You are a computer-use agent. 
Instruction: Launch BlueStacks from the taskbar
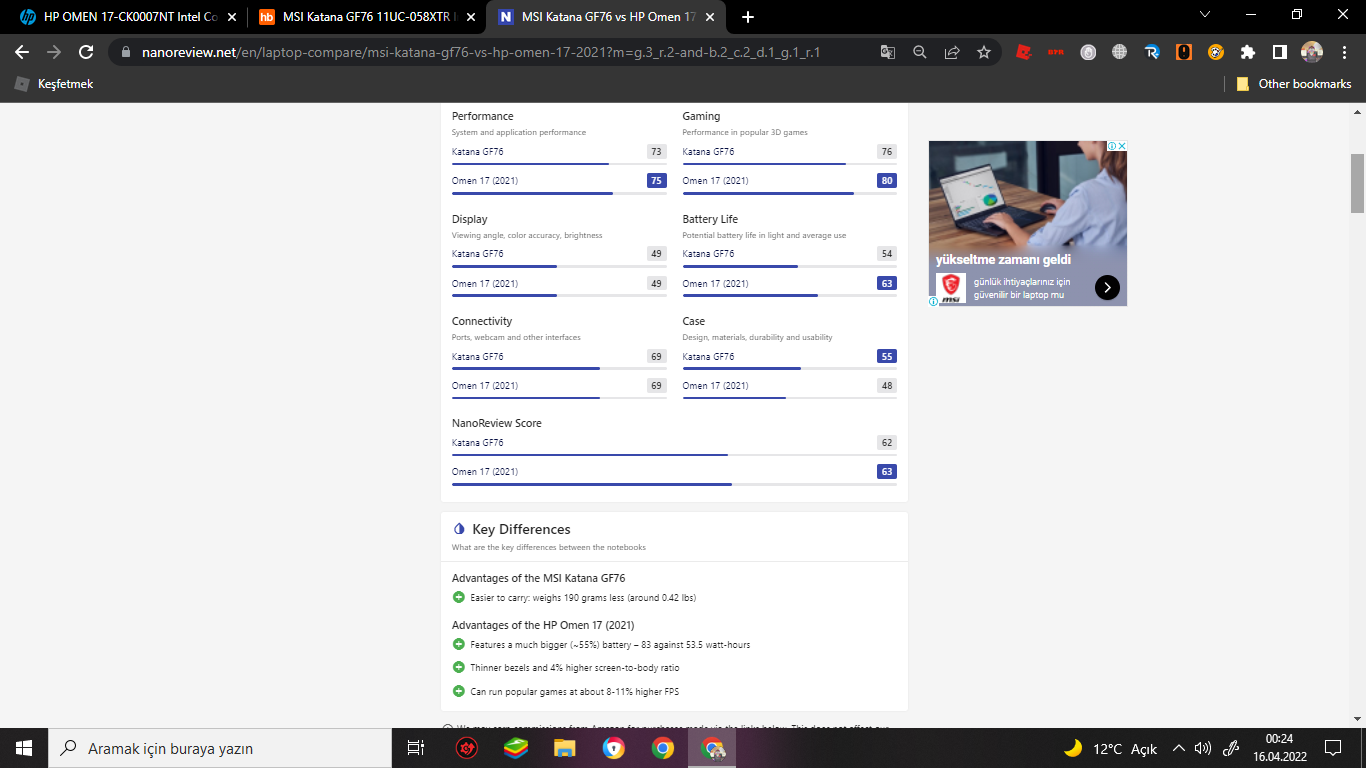click(x=516, y=748)
